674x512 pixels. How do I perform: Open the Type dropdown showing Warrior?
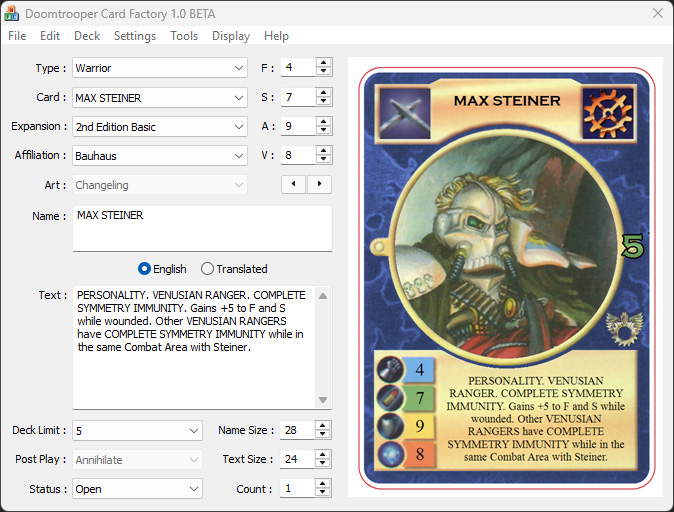coord(160,68)
